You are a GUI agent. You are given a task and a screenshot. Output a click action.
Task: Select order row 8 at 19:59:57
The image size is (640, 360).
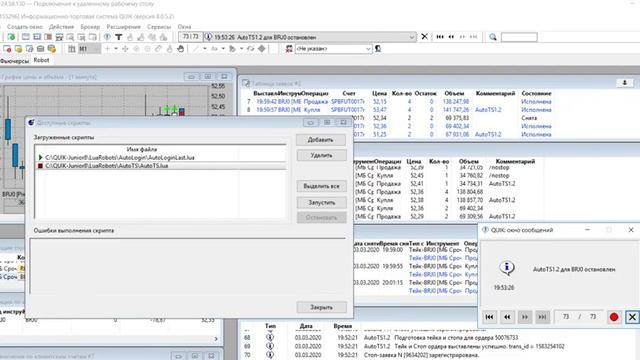click(398, 110)
